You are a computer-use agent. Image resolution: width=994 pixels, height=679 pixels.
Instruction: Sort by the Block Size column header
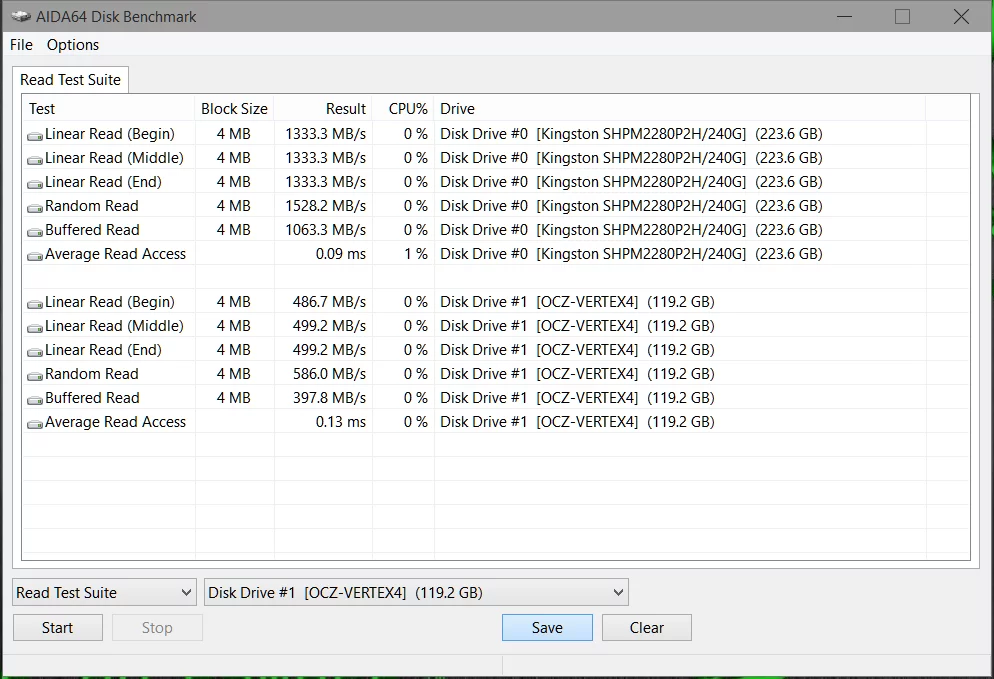234,108
